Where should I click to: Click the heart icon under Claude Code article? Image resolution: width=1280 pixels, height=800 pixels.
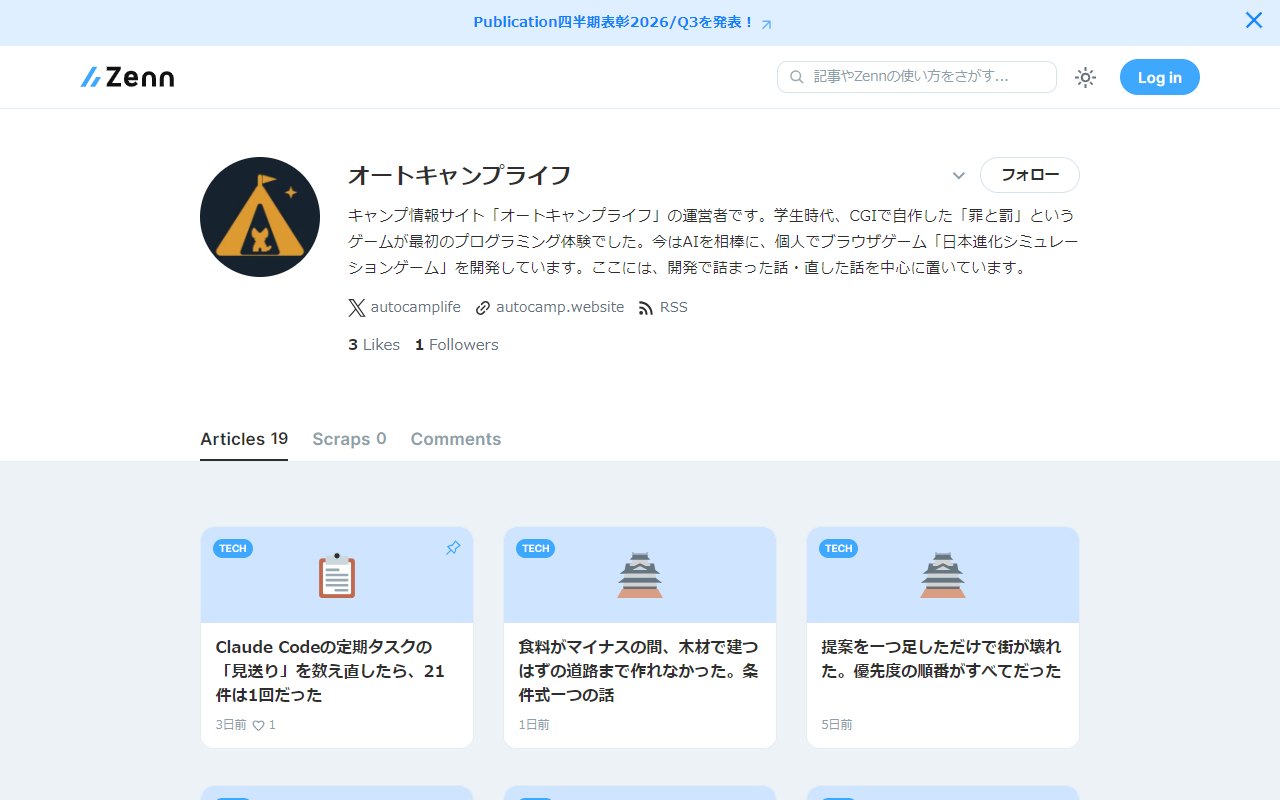[x=258, y=725]
